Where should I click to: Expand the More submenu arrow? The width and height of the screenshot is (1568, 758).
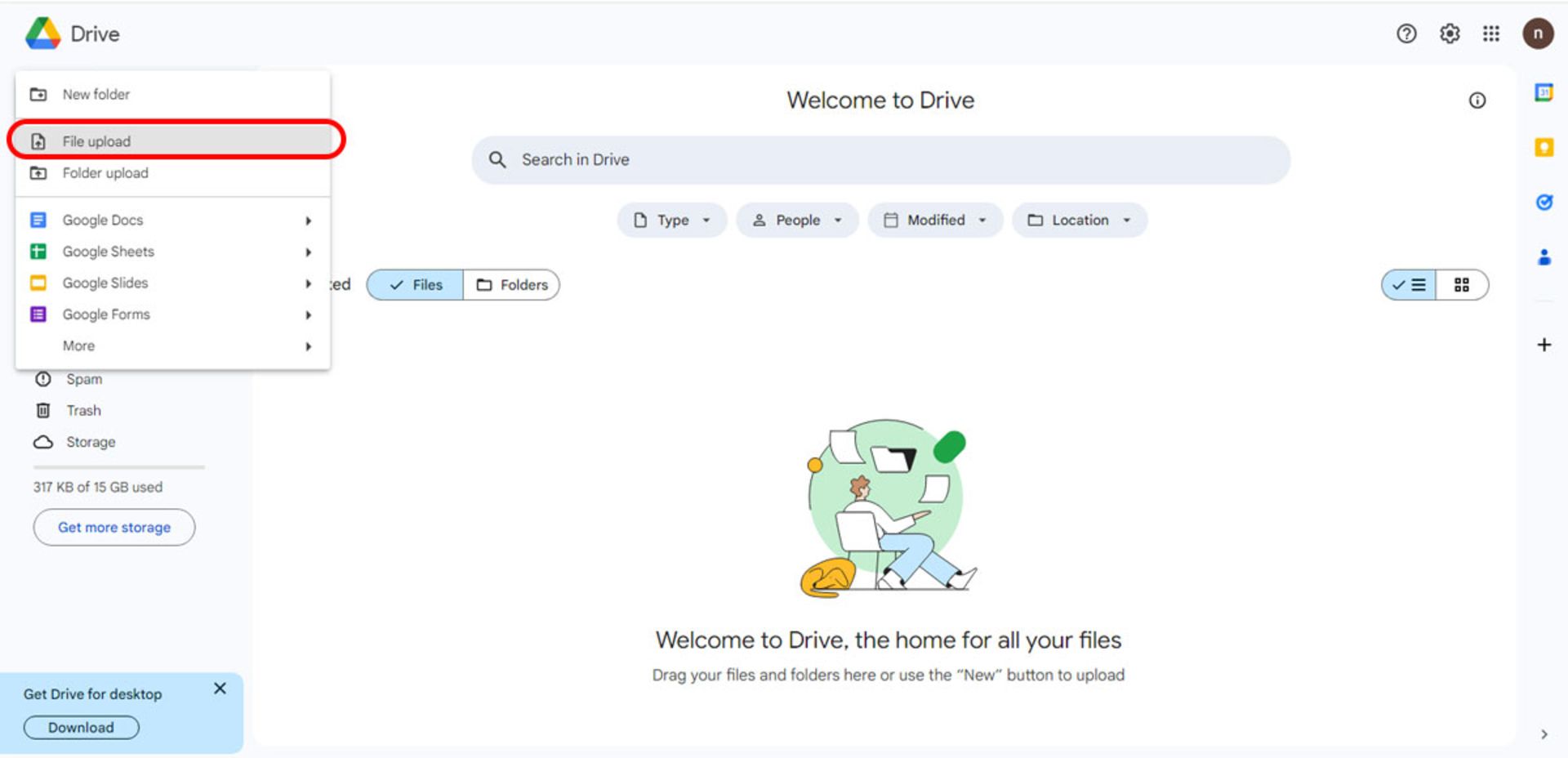pos(309,346)
